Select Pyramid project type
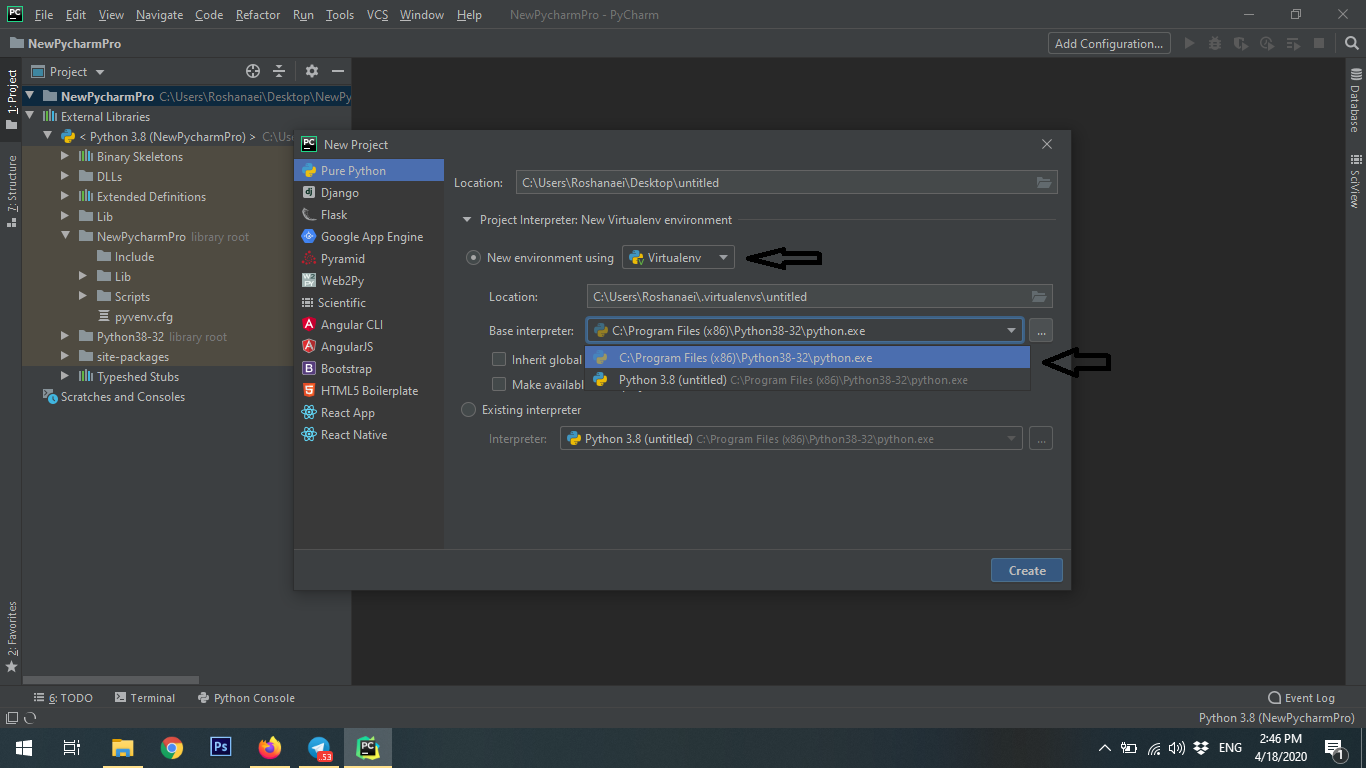The height and width of the screenshot is (768, 1366). [368, 259]
